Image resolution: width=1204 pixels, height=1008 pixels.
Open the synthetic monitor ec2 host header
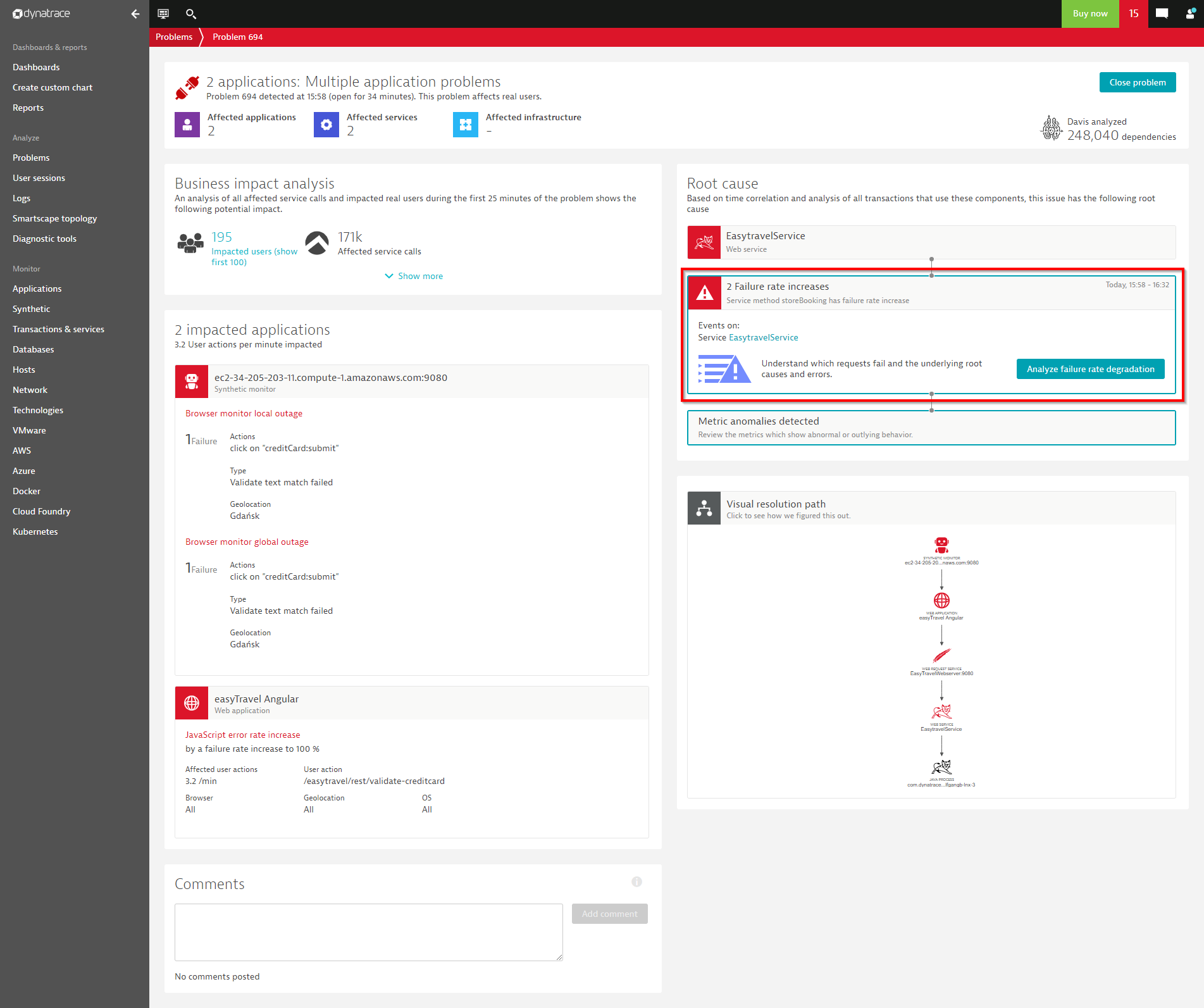click(x=412, y=382)
